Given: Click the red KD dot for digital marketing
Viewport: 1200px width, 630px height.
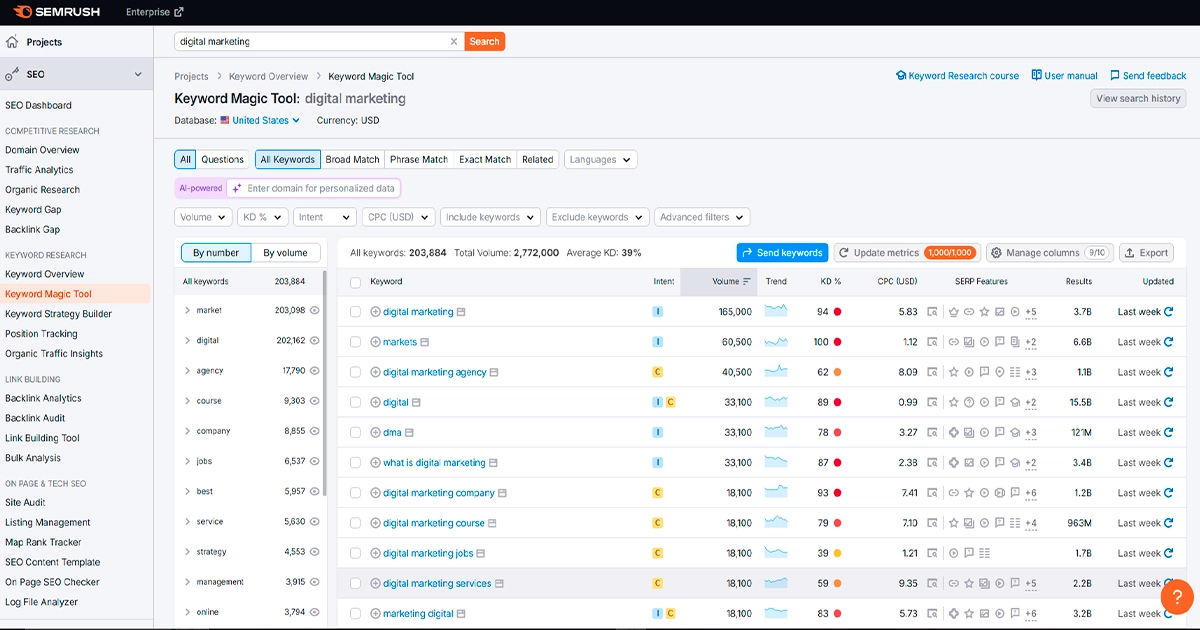Looking at the screenshot, I should point(837,312).
